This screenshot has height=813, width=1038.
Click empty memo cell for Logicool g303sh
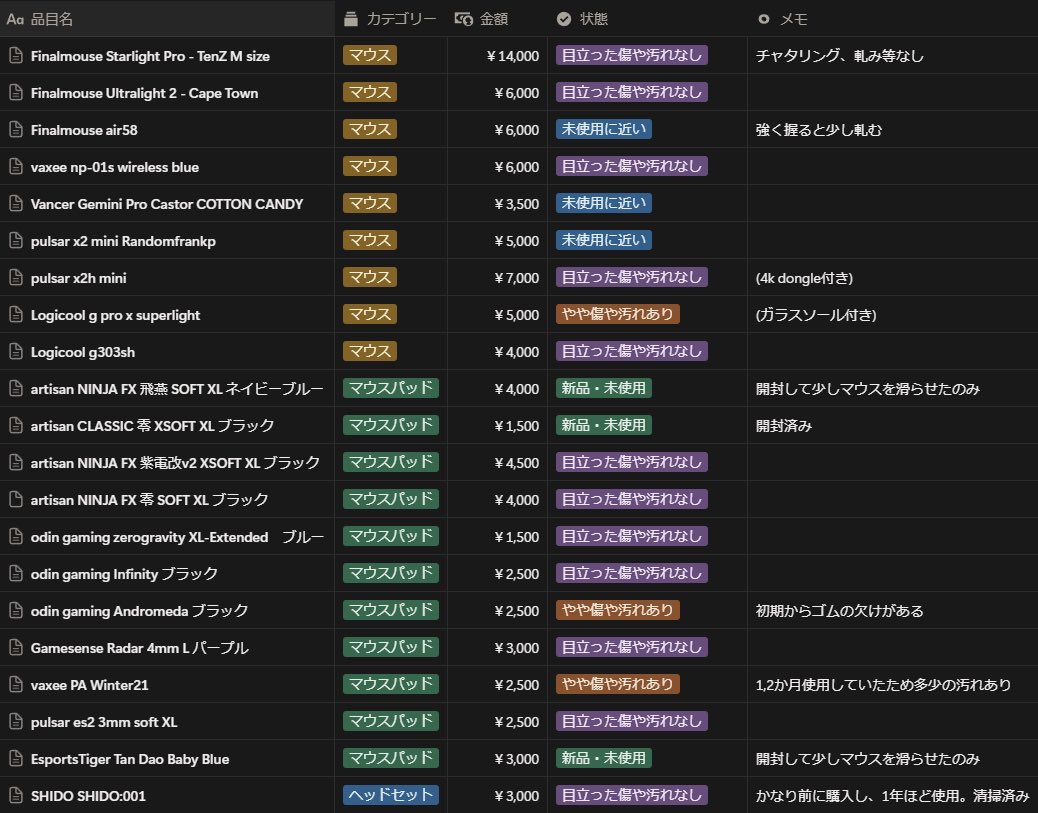[893, 352]
